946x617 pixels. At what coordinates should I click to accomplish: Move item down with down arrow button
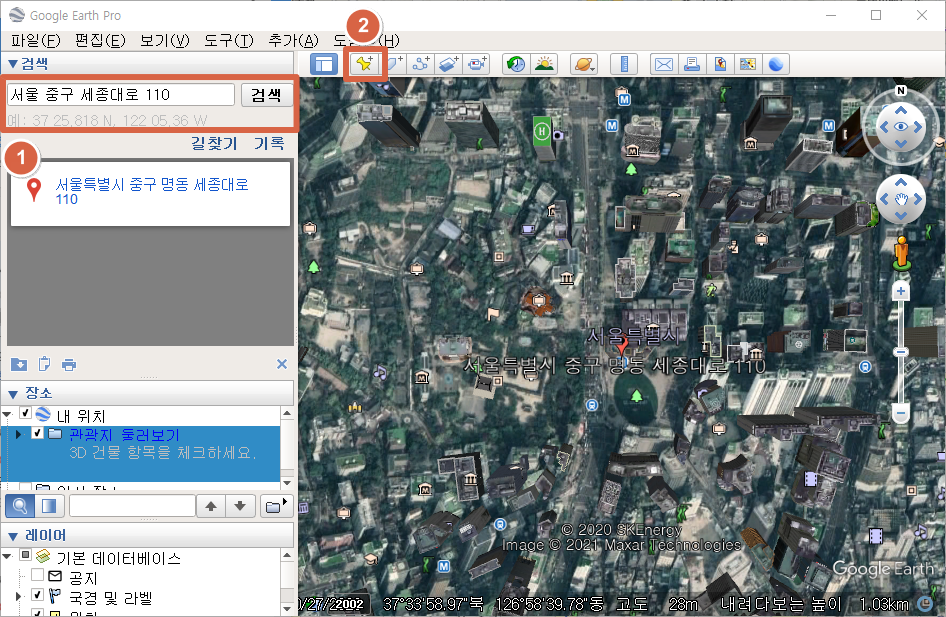(240, 505)
